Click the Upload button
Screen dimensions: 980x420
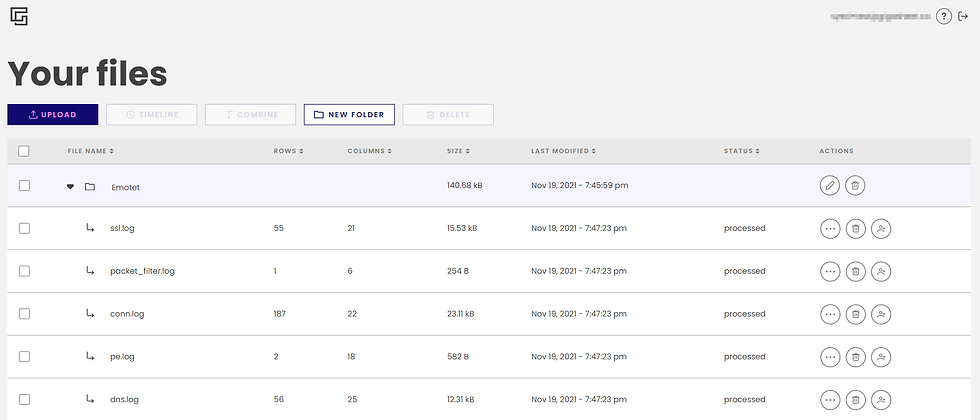52,114
